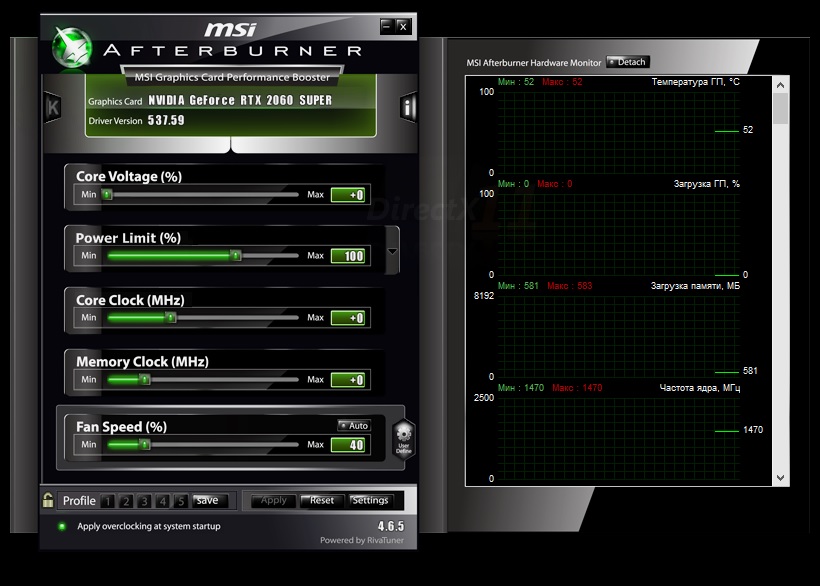
Task: Click the Powered by RivaTuner text
Action: point(362,540)
